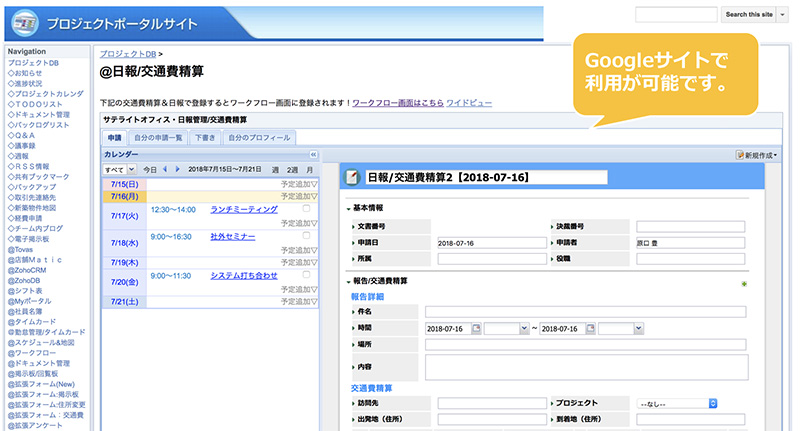Select the 7/16(月) date cell
Screen dimensions: 800x431
click(x=124, y=196)
